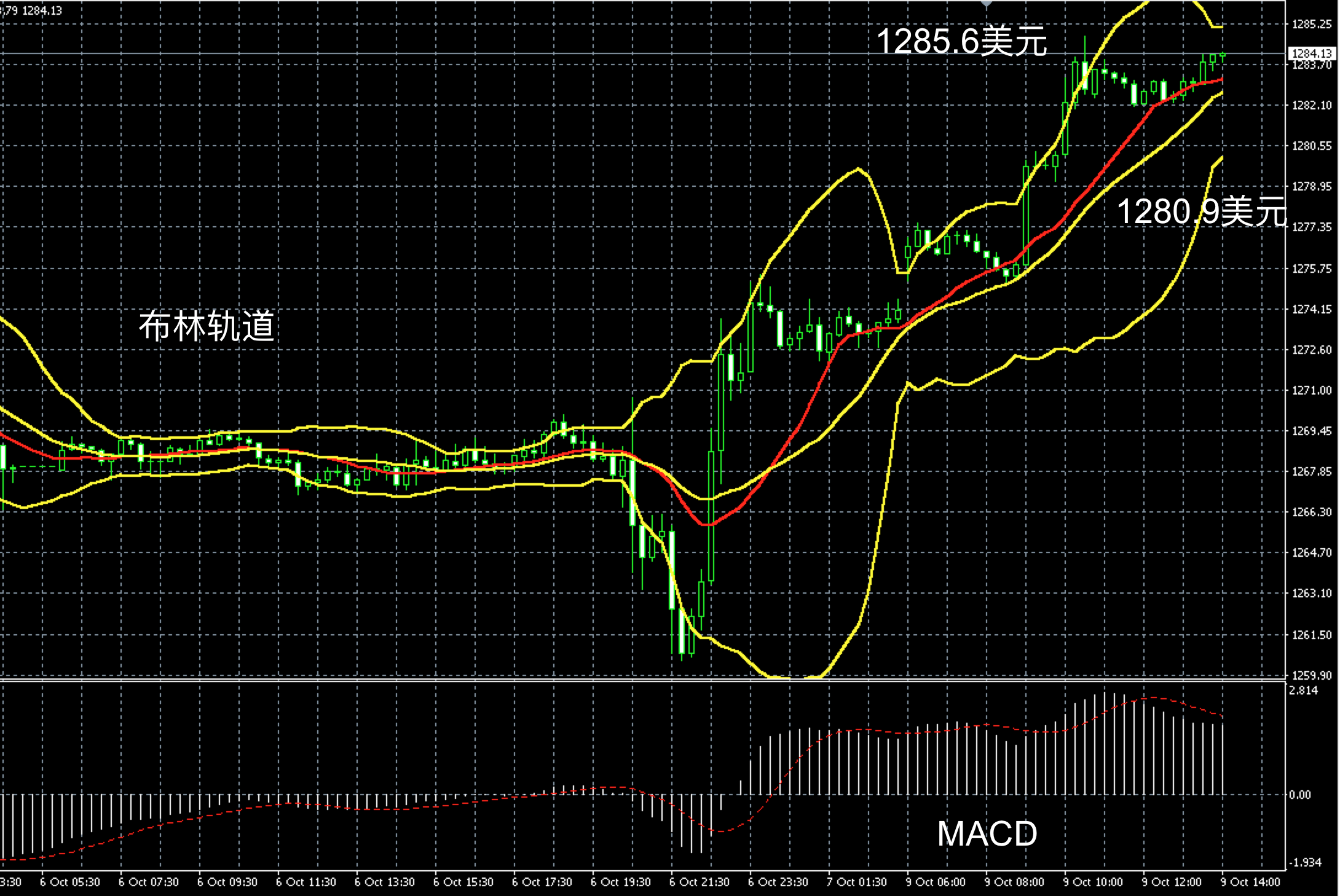The height and width of the screenshot is (896, 1340).
Task: Select the MACD text label
Action: point(987,834)
